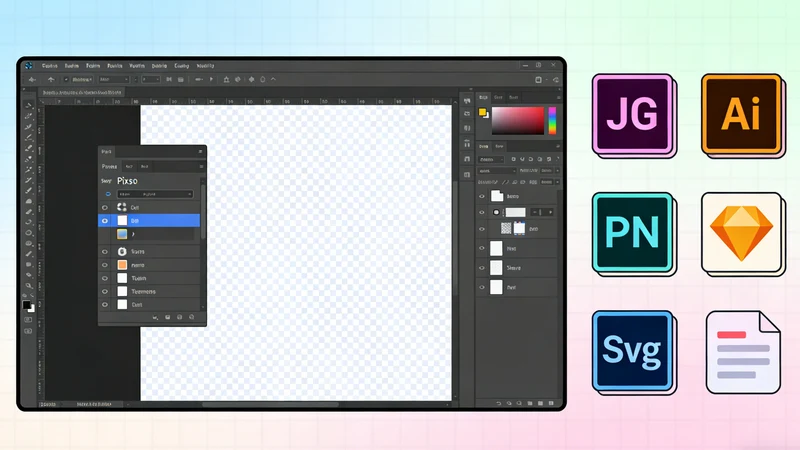800x450 pixels.
Task: Click the yellow foreground swatch in Color panel
Action: click(482, 112)
